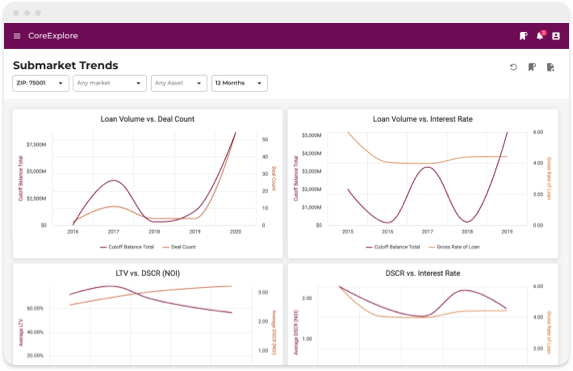Toggle Cutoff Balance Total legend in Deal Count chart
This screenshot has width=573, height=371.
click(x=127, y=247)
